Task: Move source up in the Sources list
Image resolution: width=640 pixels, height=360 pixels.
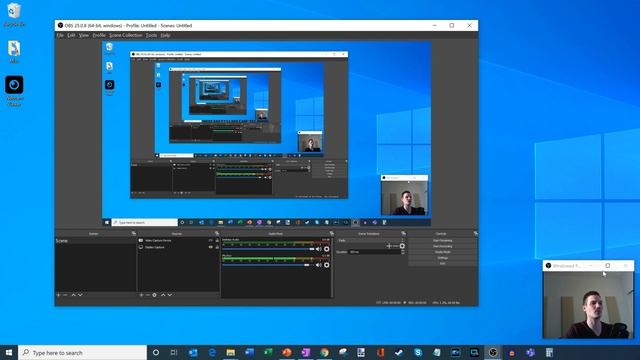Action: pos(163,295)
